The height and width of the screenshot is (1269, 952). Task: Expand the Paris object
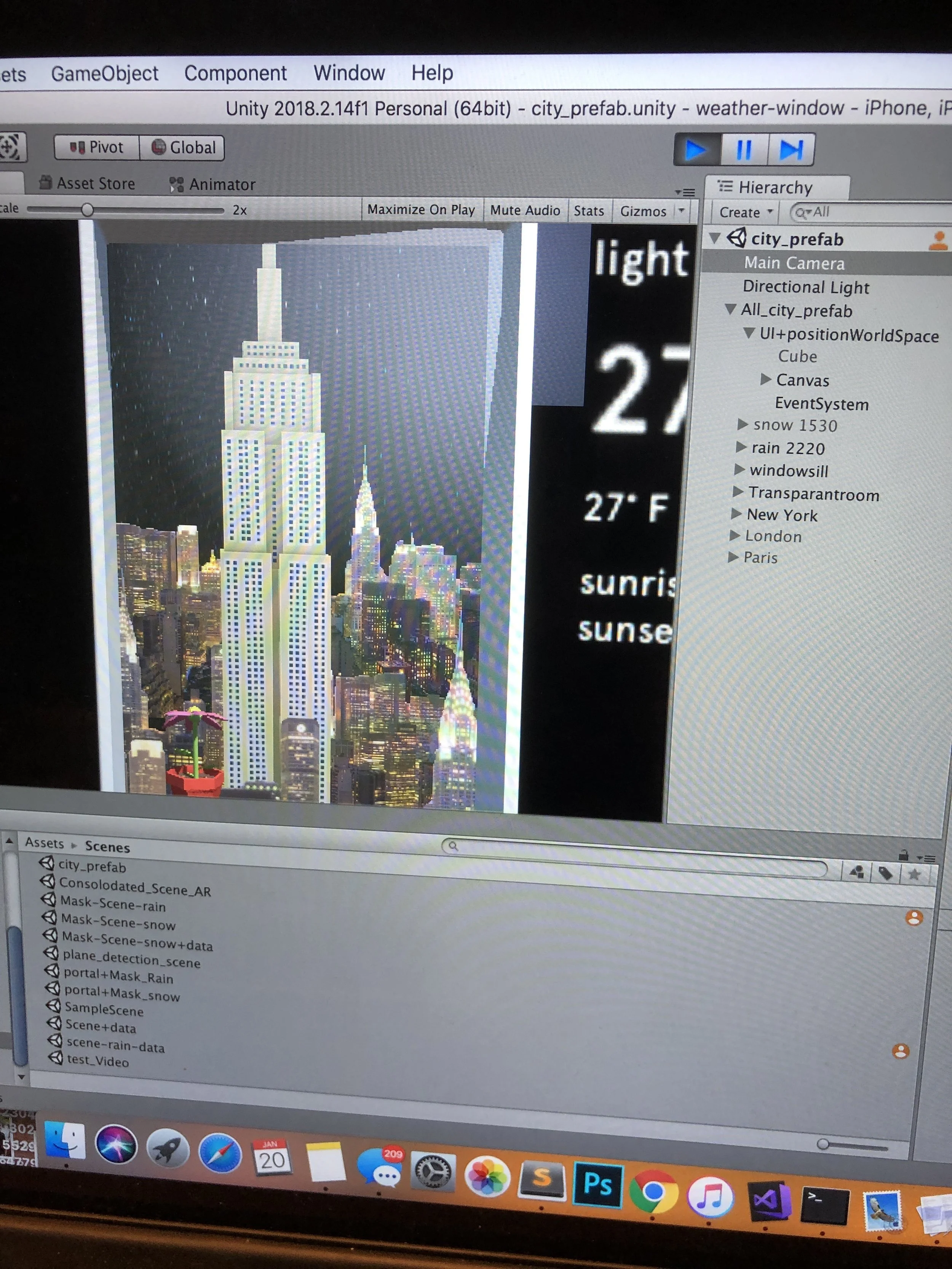[733, 557]
